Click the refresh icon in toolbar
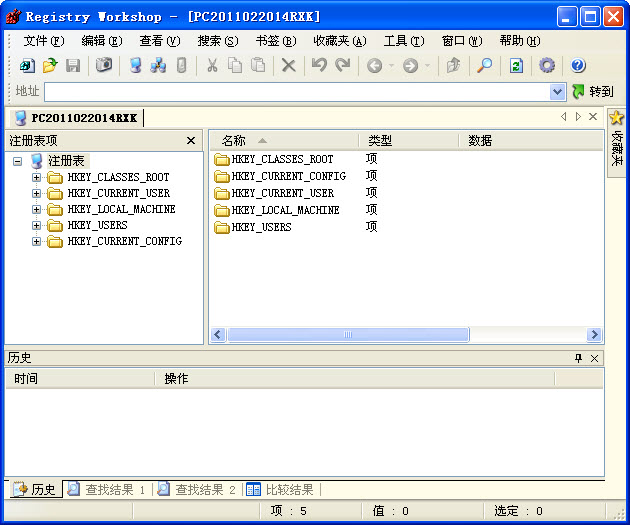The width and height of the screenshot is (630, 525). (516, 65)
